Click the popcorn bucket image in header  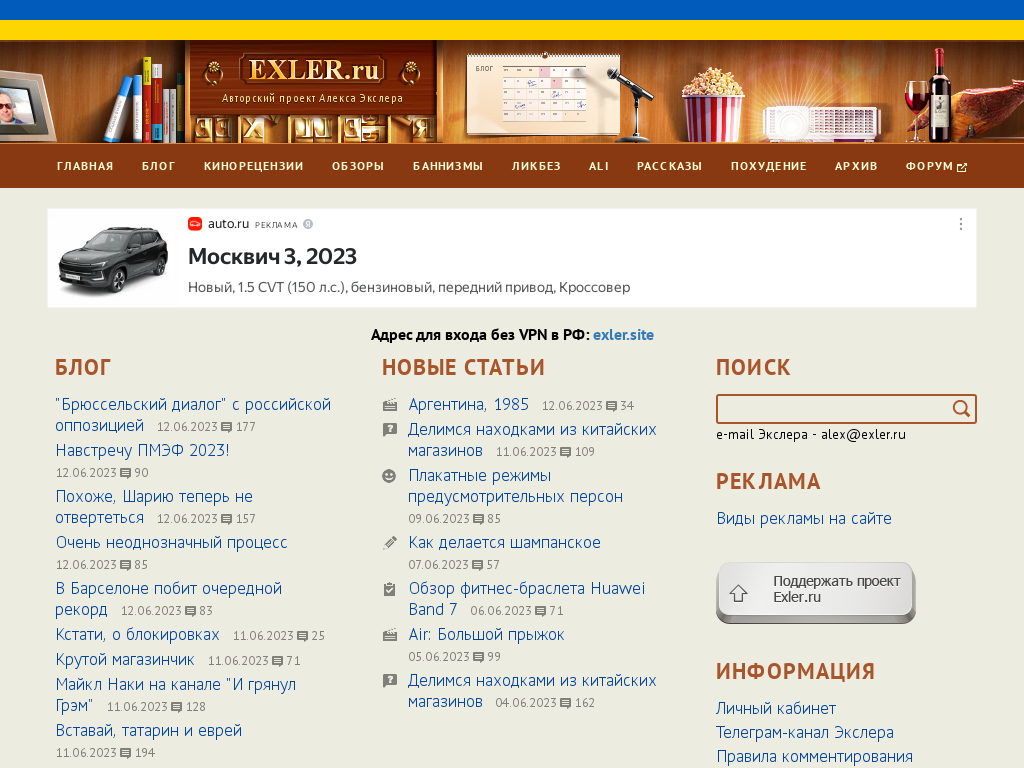[x=712, y=105]
